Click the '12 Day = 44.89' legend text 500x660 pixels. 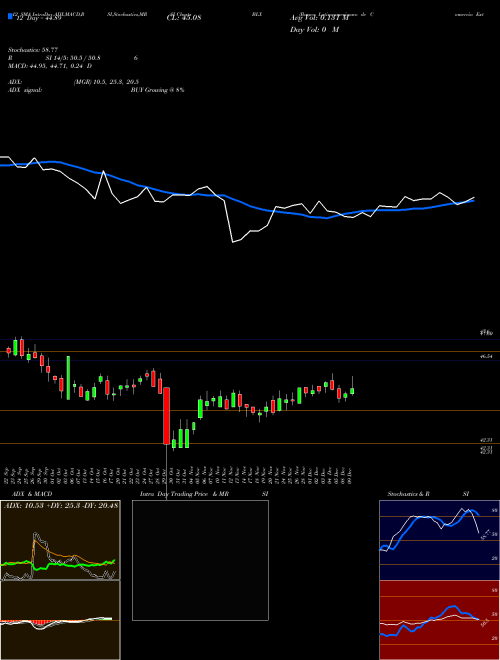pos(37,18)
